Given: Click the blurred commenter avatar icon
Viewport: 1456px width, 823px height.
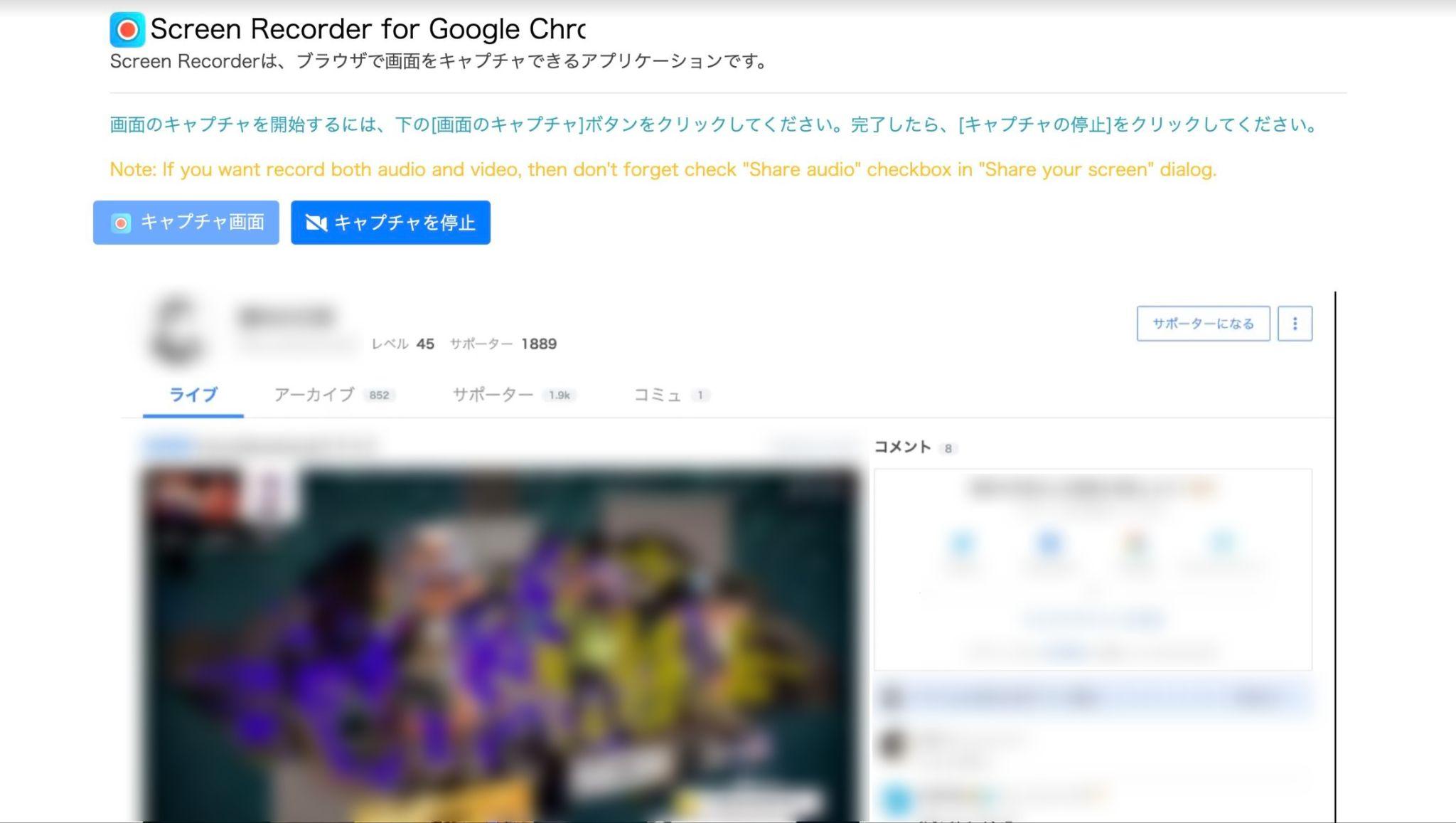Looking at the screenshot, I should click(x=892, y=744).
